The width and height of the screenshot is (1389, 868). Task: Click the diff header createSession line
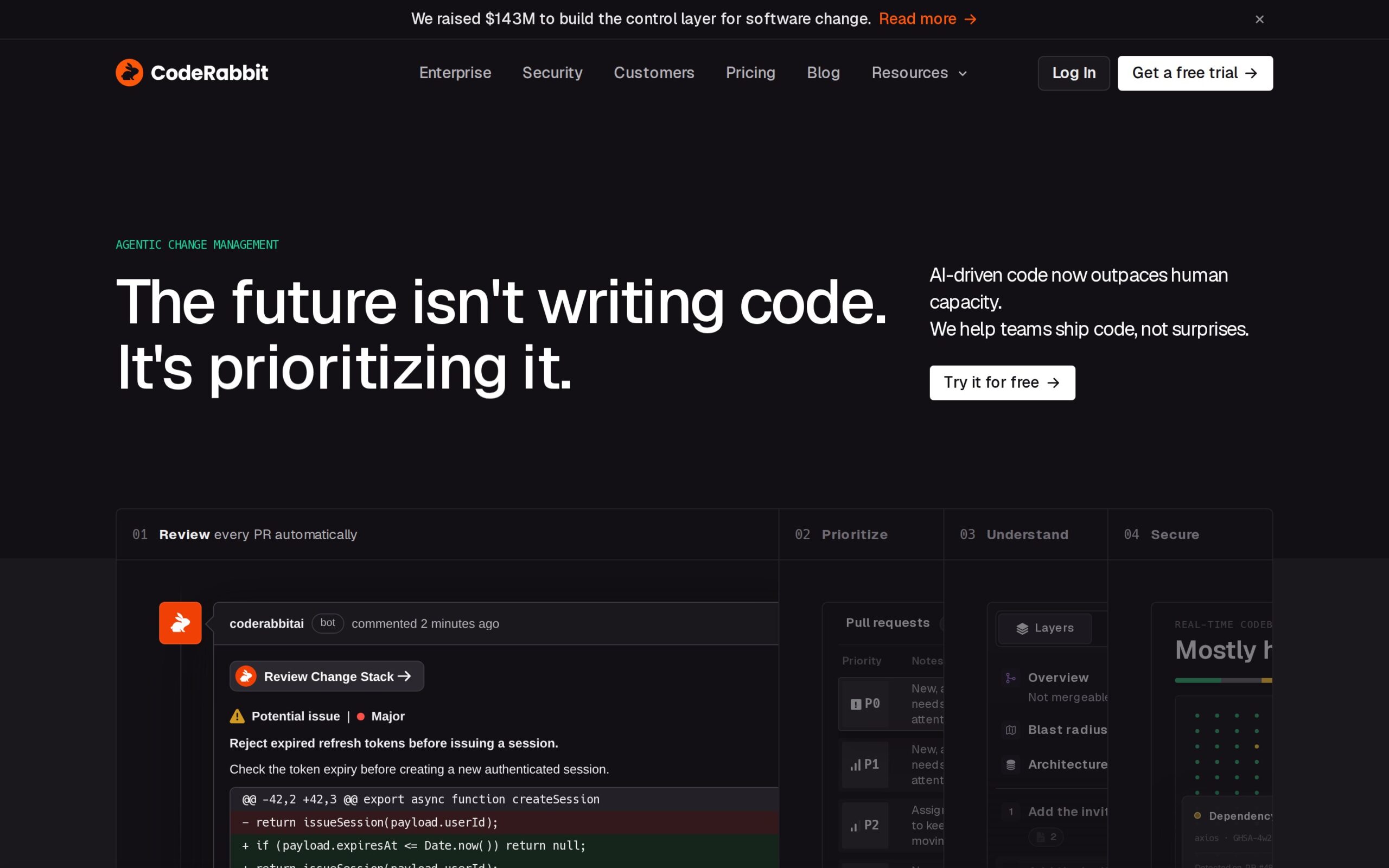click(x=504, y=800)
